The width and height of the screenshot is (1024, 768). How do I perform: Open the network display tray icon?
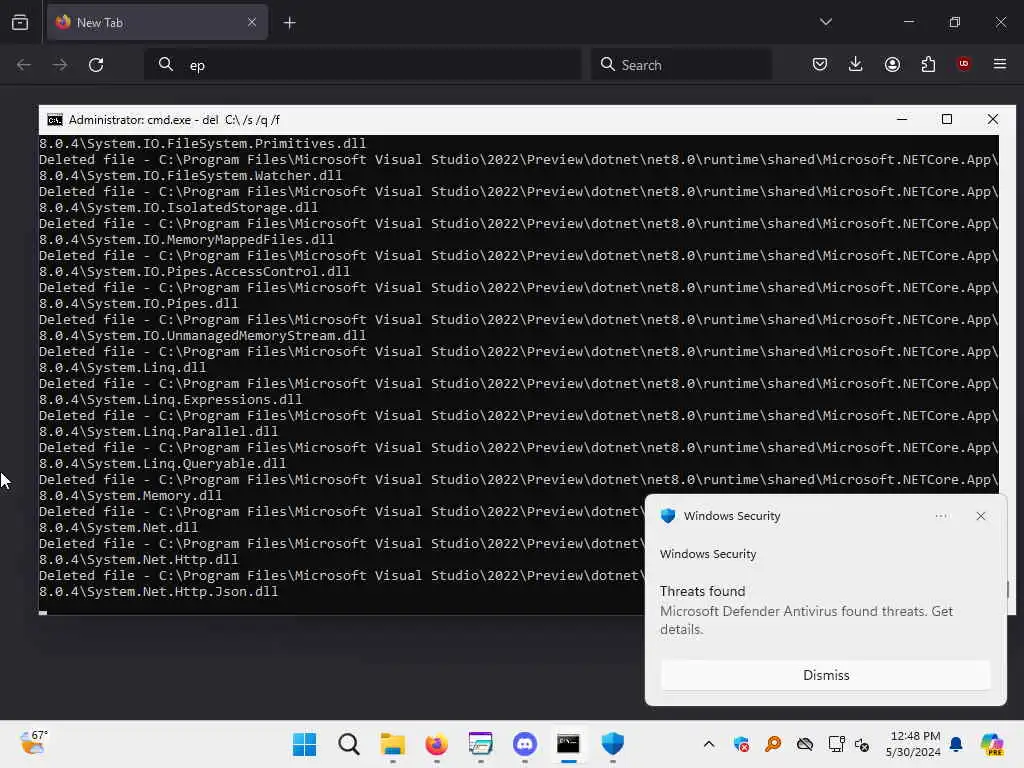pyautogui.click(x=836, y=744)
